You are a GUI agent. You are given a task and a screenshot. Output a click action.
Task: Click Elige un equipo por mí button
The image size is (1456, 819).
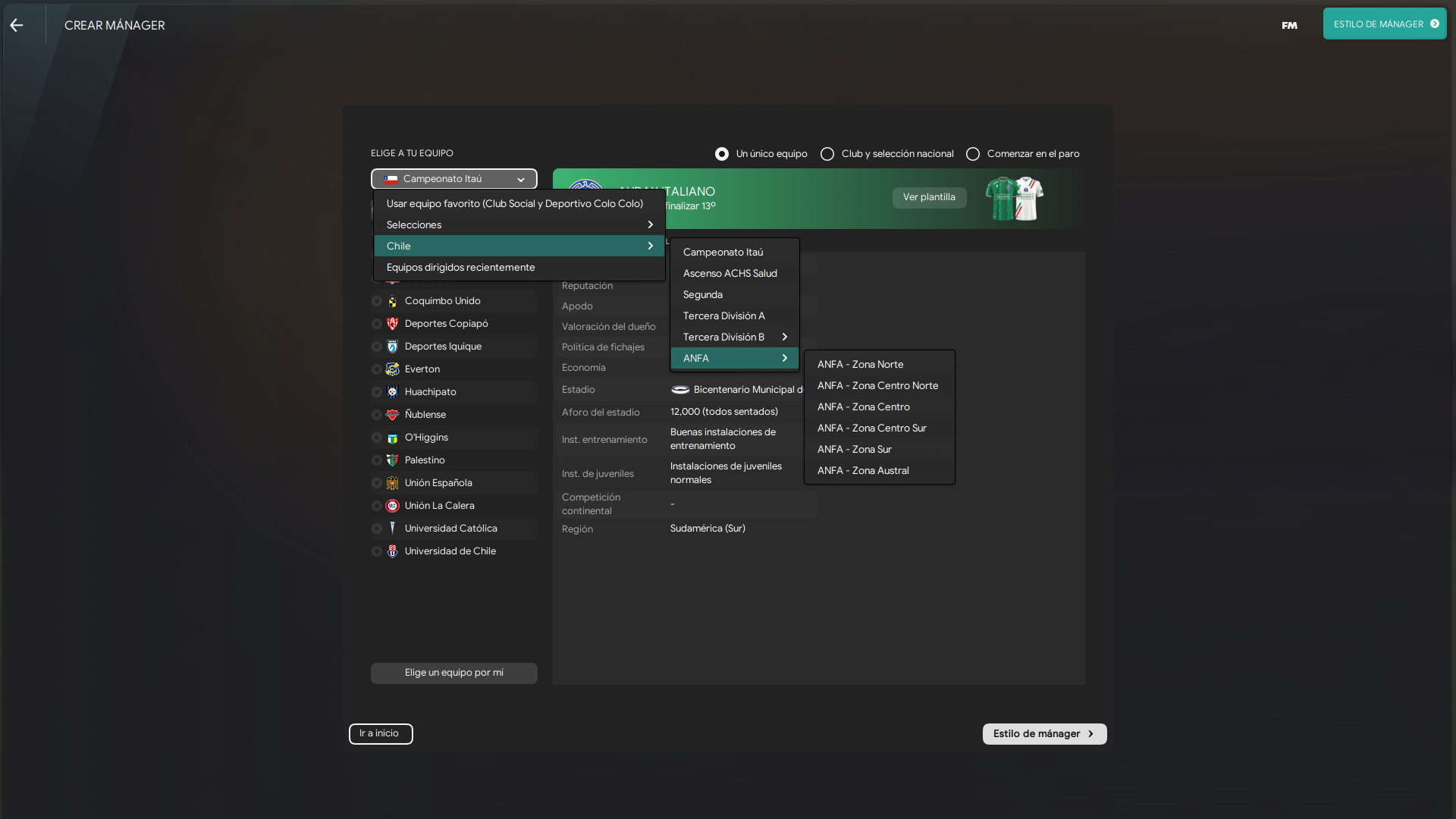coord(454,673)
